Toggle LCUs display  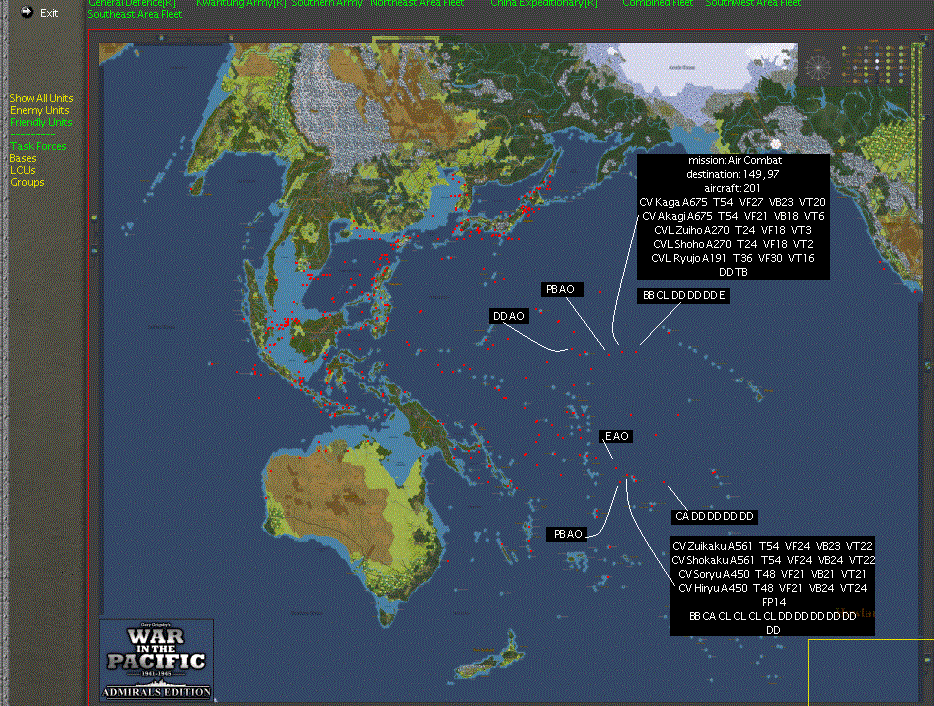[x=23, y=170]
